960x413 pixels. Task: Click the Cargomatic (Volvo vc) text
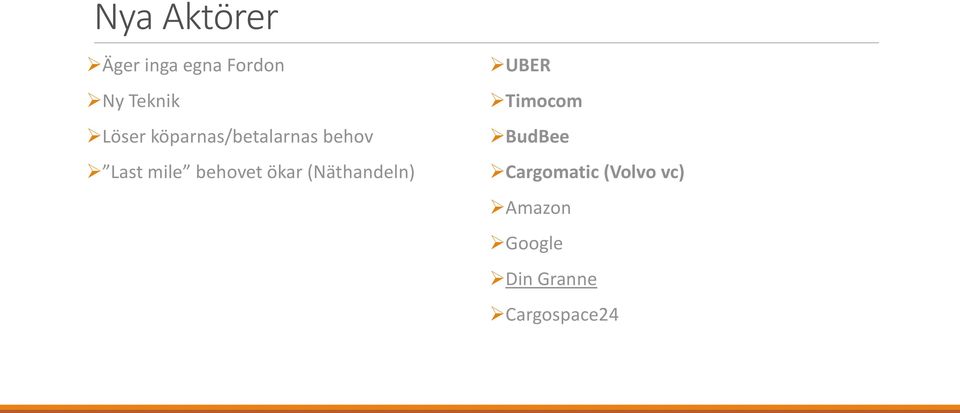point(594,172)
